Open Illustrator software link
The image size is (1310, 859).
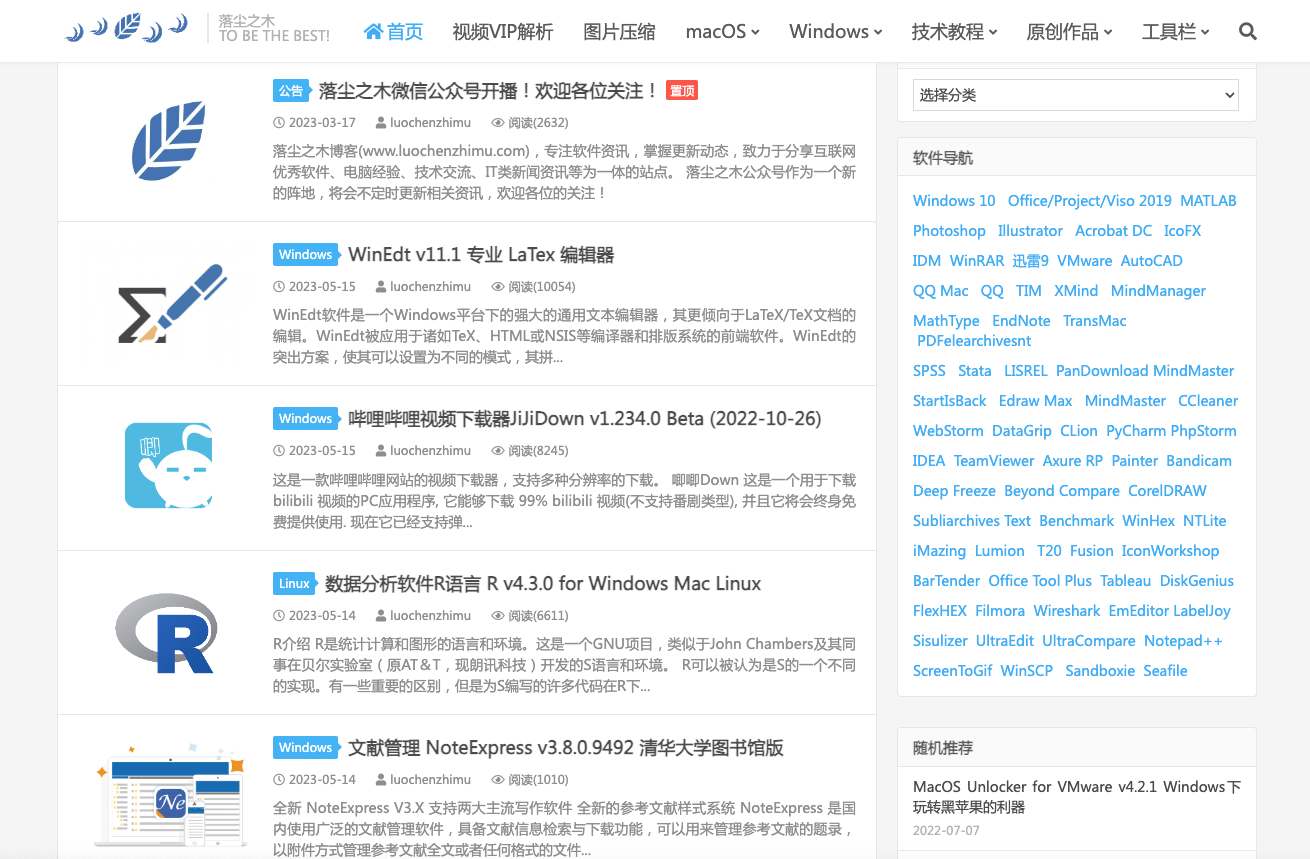coord(1030,231)
